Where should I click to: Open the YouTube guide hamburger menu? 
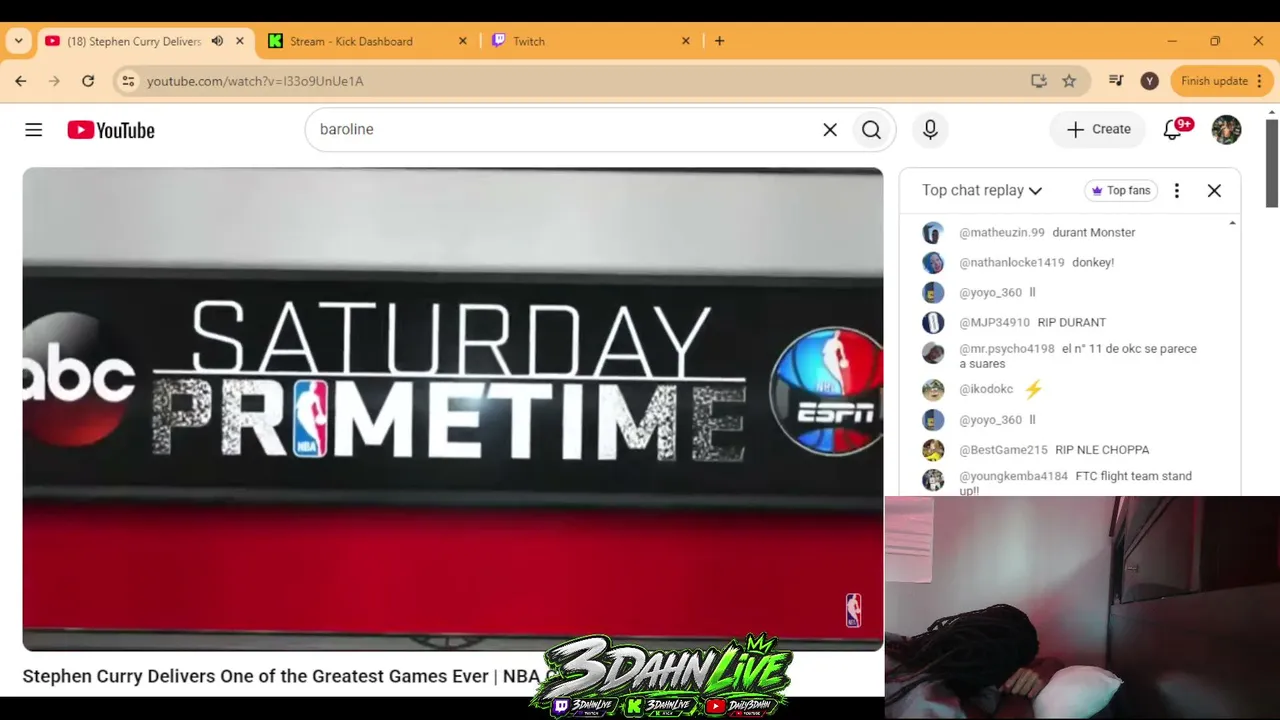34,130
